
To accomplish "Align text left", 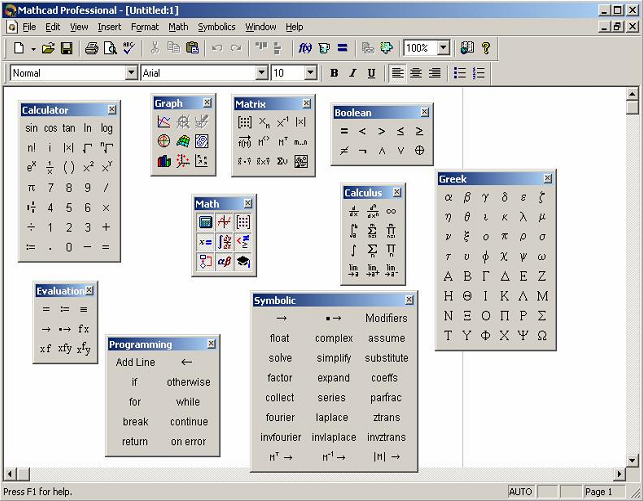I will pyautogui.click(x=397, y=73).
